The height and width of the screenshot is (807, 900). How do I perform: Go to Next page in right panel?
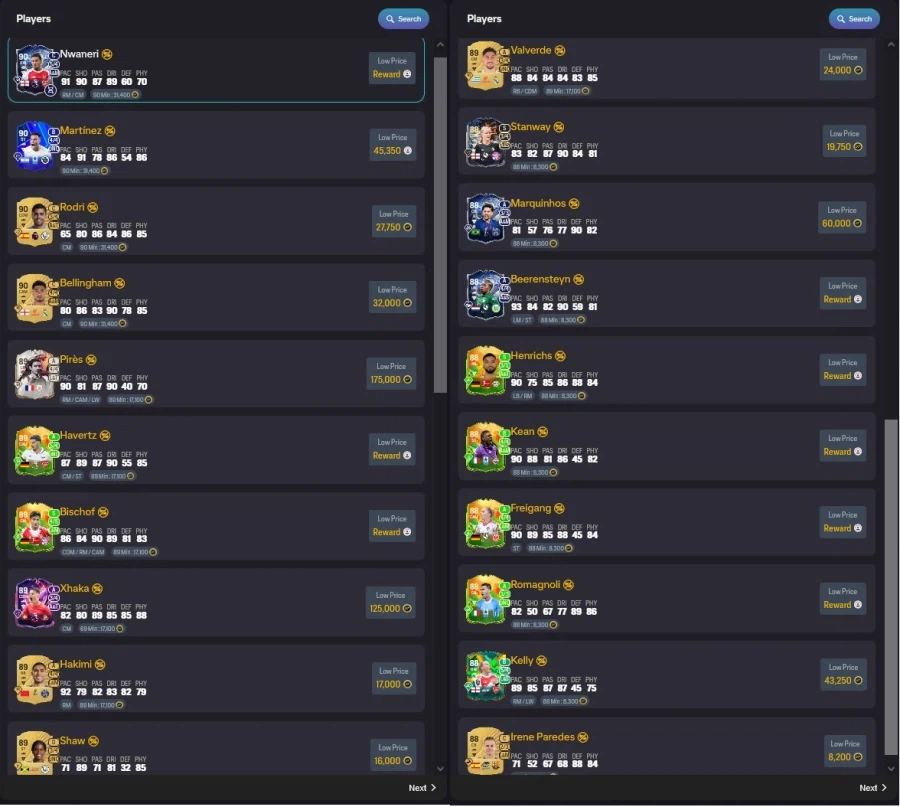pyautogui.click(x=872, y=788)
